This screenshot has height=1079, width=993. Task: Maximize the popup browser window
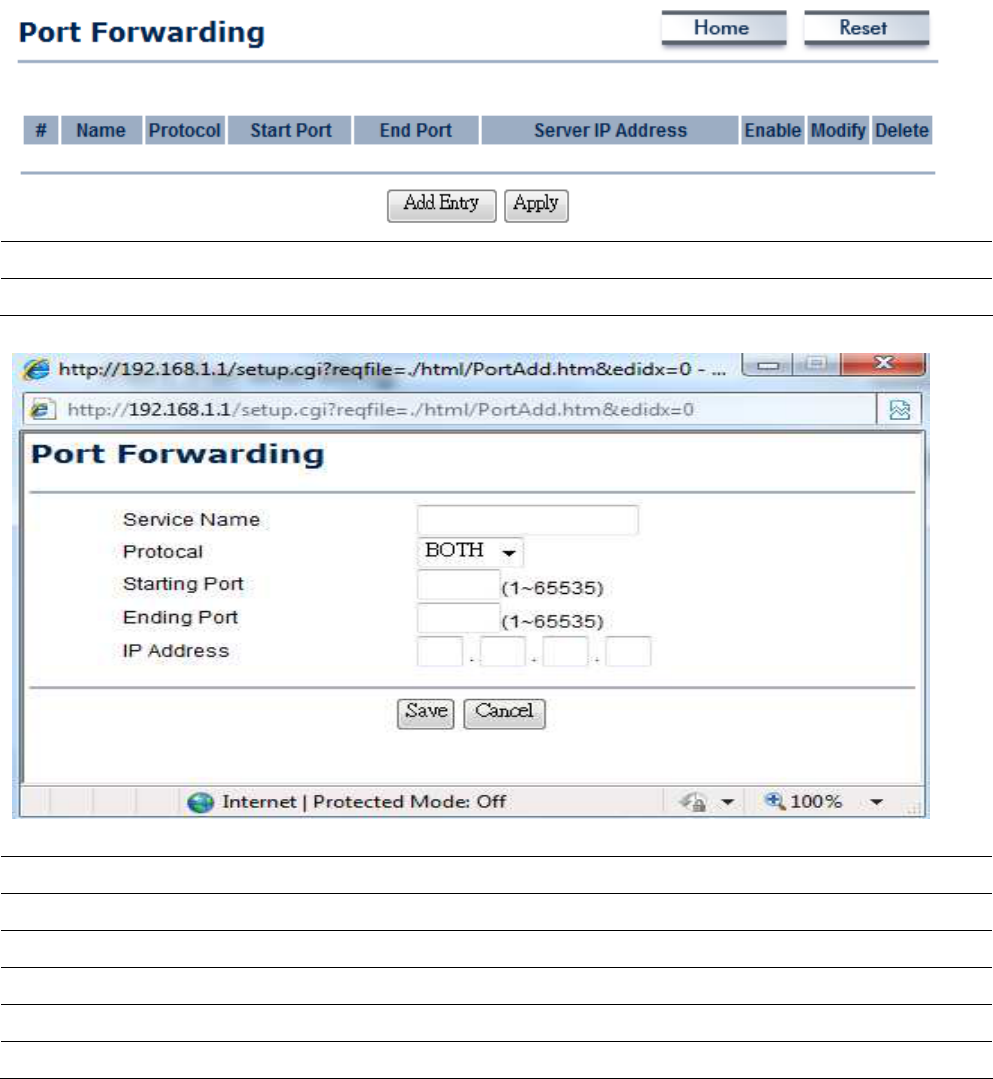(817, 364)
